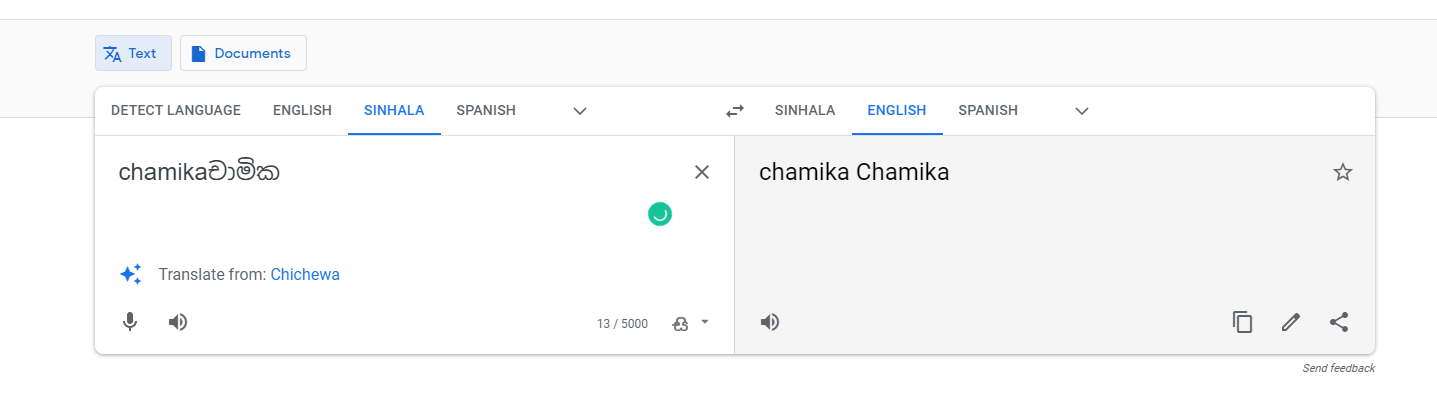Screen dimensions: 1437x413
Task: Copy the translation to clipboard
Action: pyautogui.click(x=1242, y=322)
